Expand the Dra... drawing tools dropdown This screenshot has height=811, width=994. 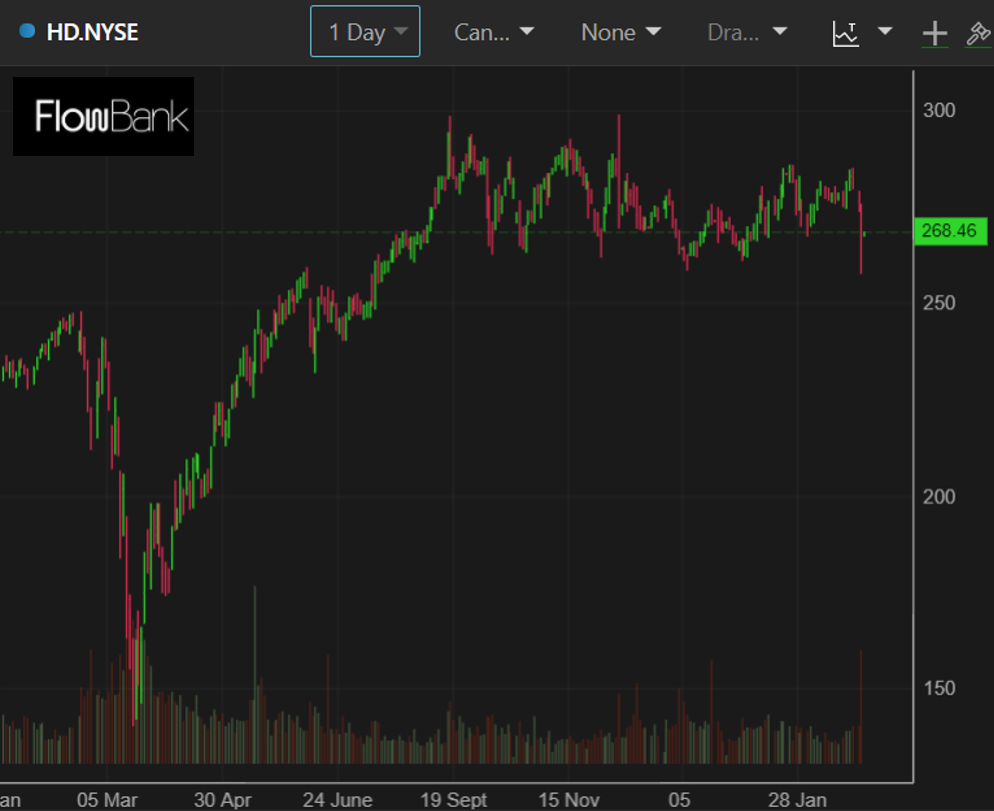[747, 32]
